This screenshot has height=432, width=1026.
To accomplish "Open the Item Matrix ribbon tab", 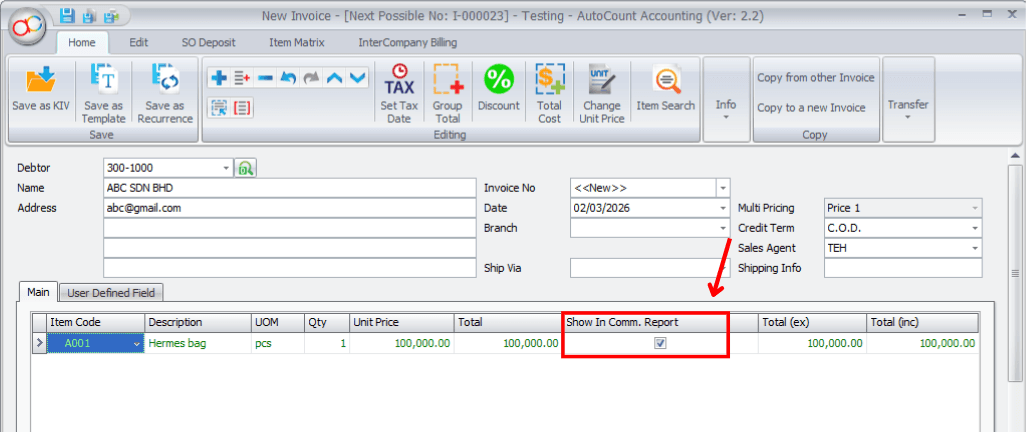I will 296,43.
